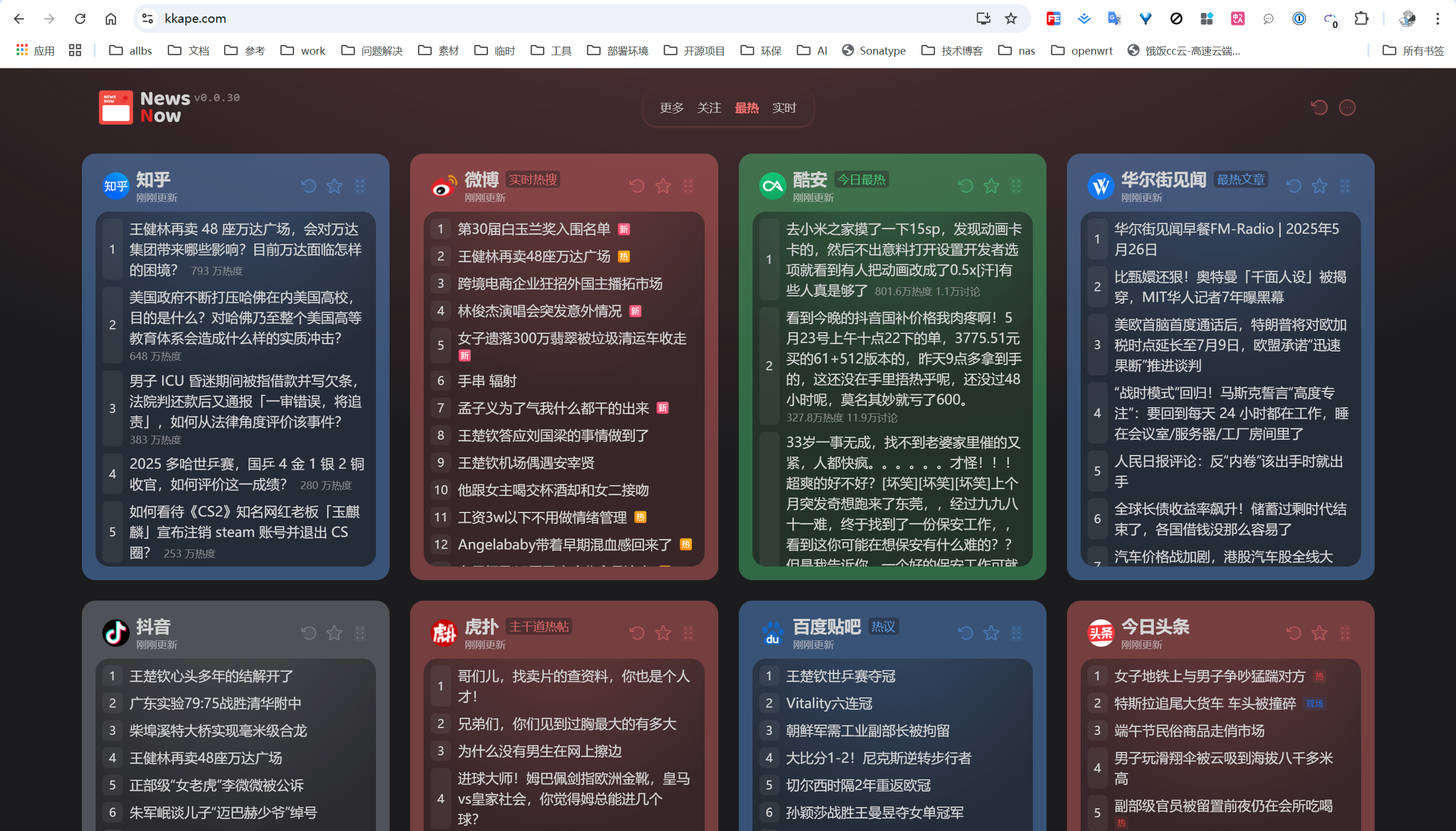Click the 虎扑 card drag handle
Viewport: 1456px width, 831px height.
(688, 633)
